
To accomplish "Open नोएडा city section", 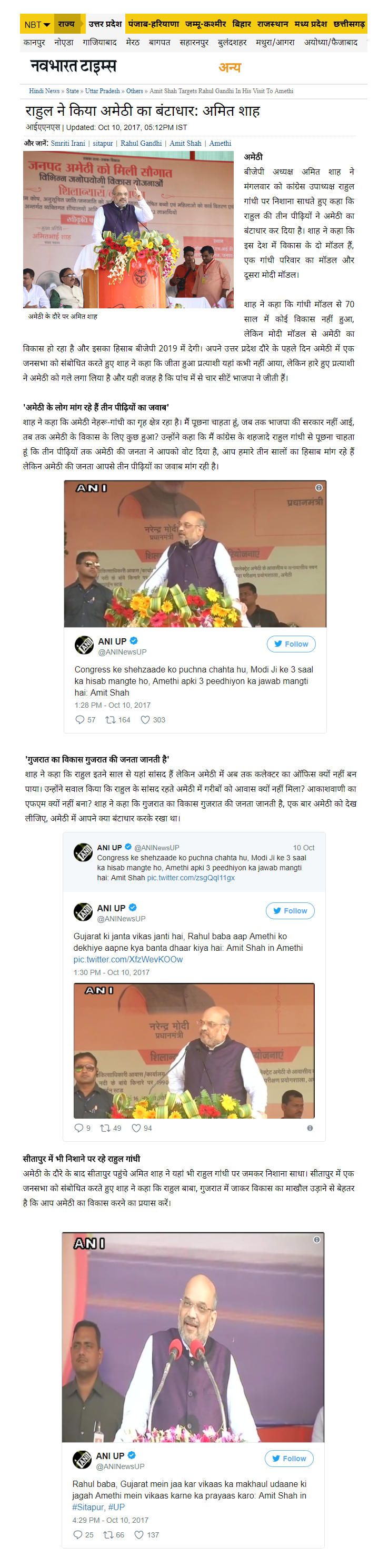I will click(x=64, y=43).
